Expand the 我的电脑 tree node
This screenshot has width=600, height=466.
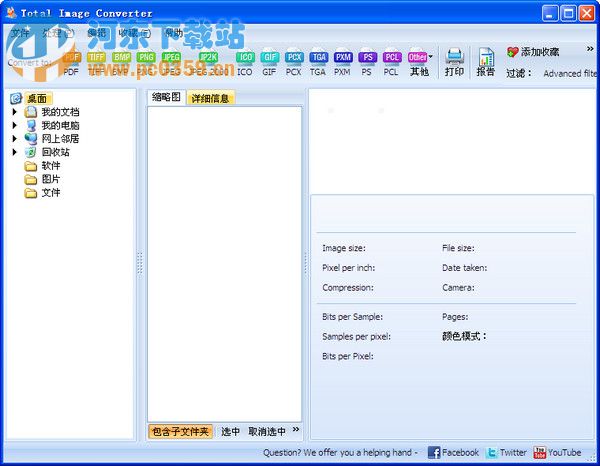coord(15,125)
